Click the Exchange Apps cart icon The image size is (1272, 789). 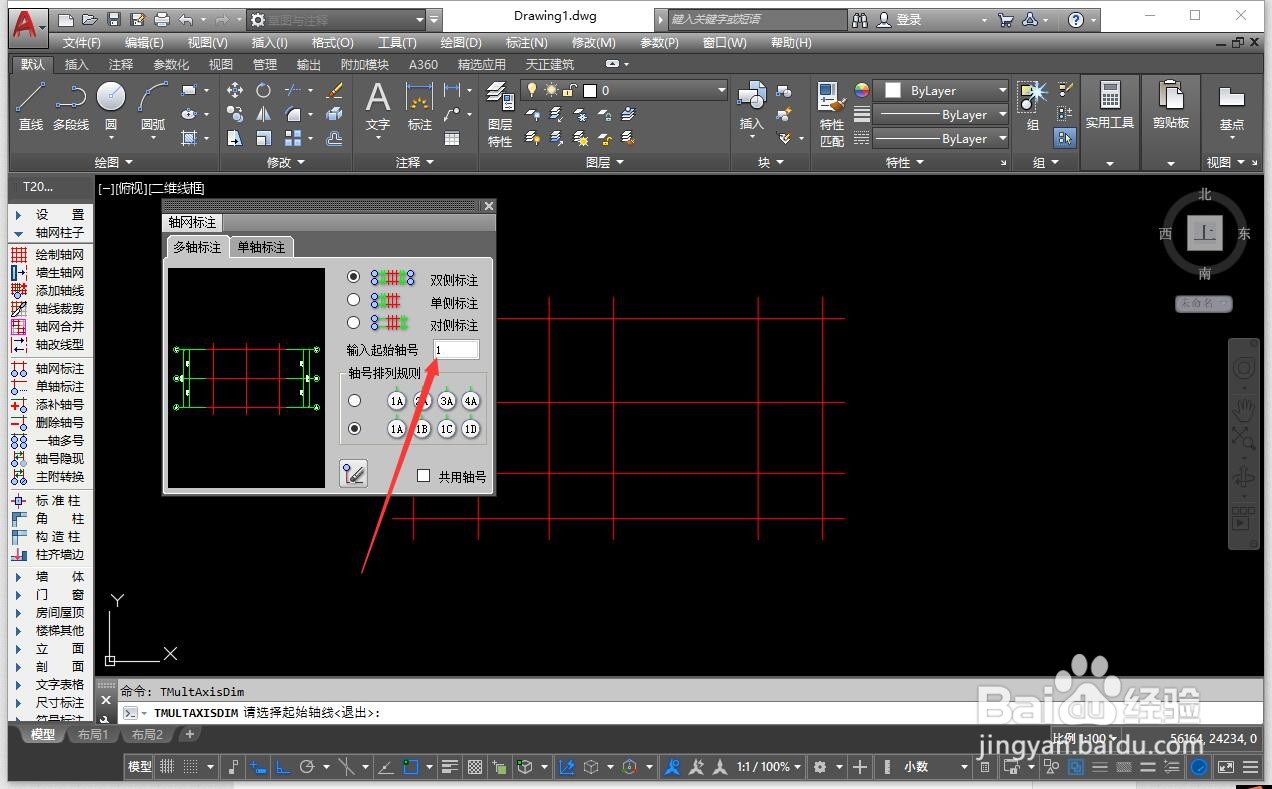point(1006,19)
